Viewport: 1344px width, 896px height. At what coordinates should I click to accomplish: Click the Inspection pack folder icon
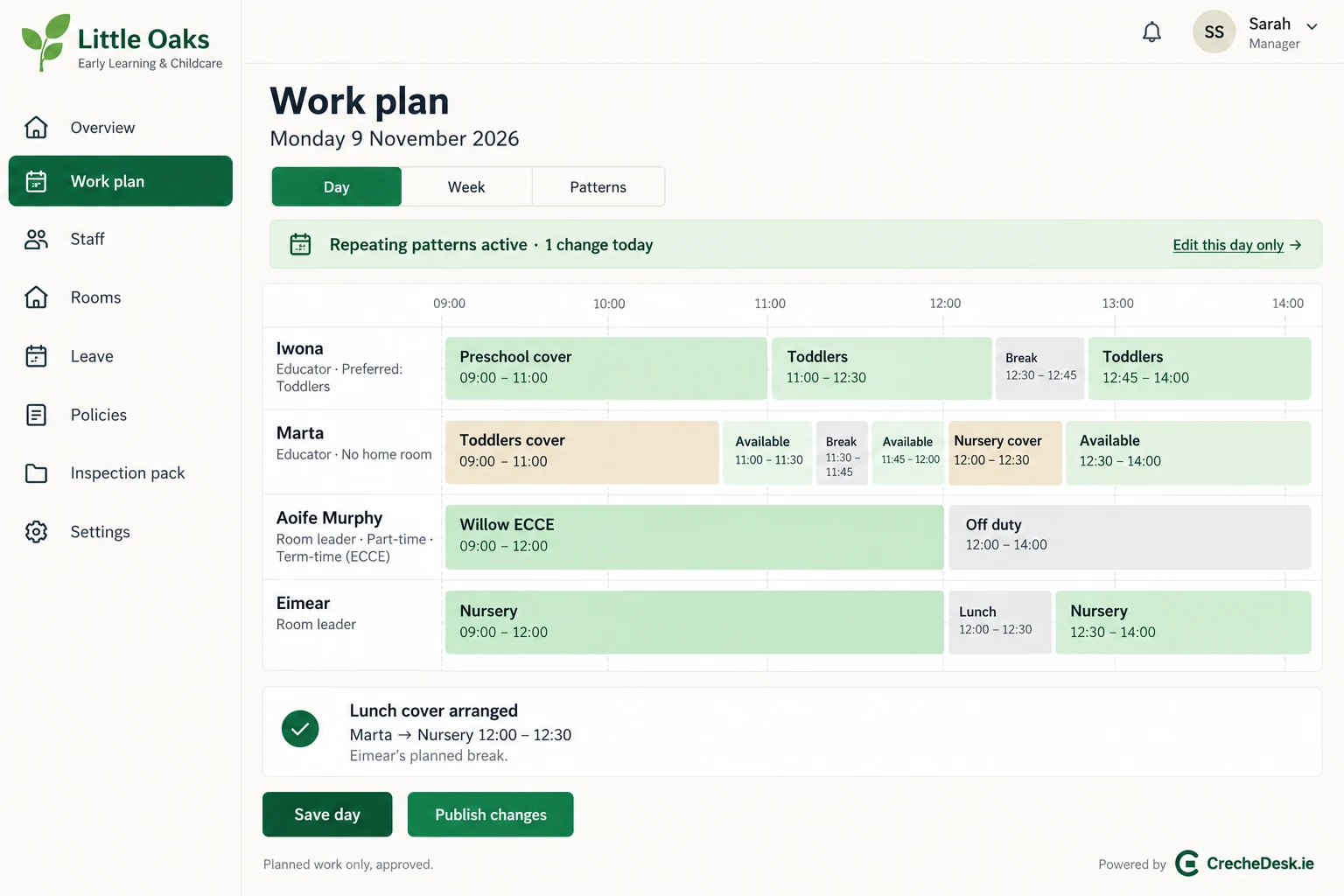[x=36, y=473]
